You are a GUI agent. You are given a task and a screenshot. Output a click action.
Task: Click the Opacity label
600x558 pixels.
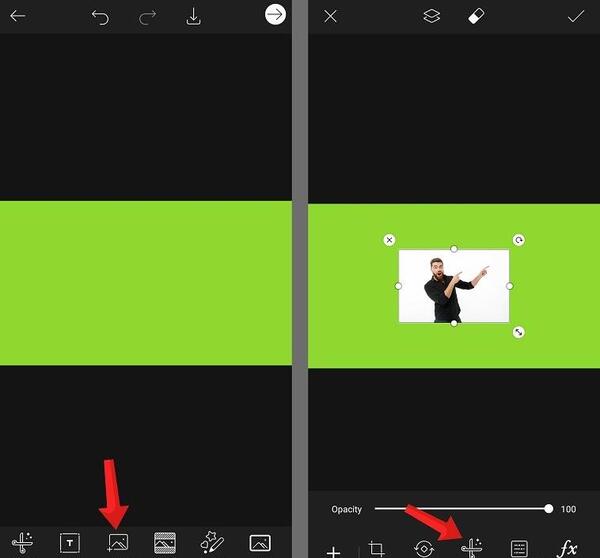pos(346,509)
